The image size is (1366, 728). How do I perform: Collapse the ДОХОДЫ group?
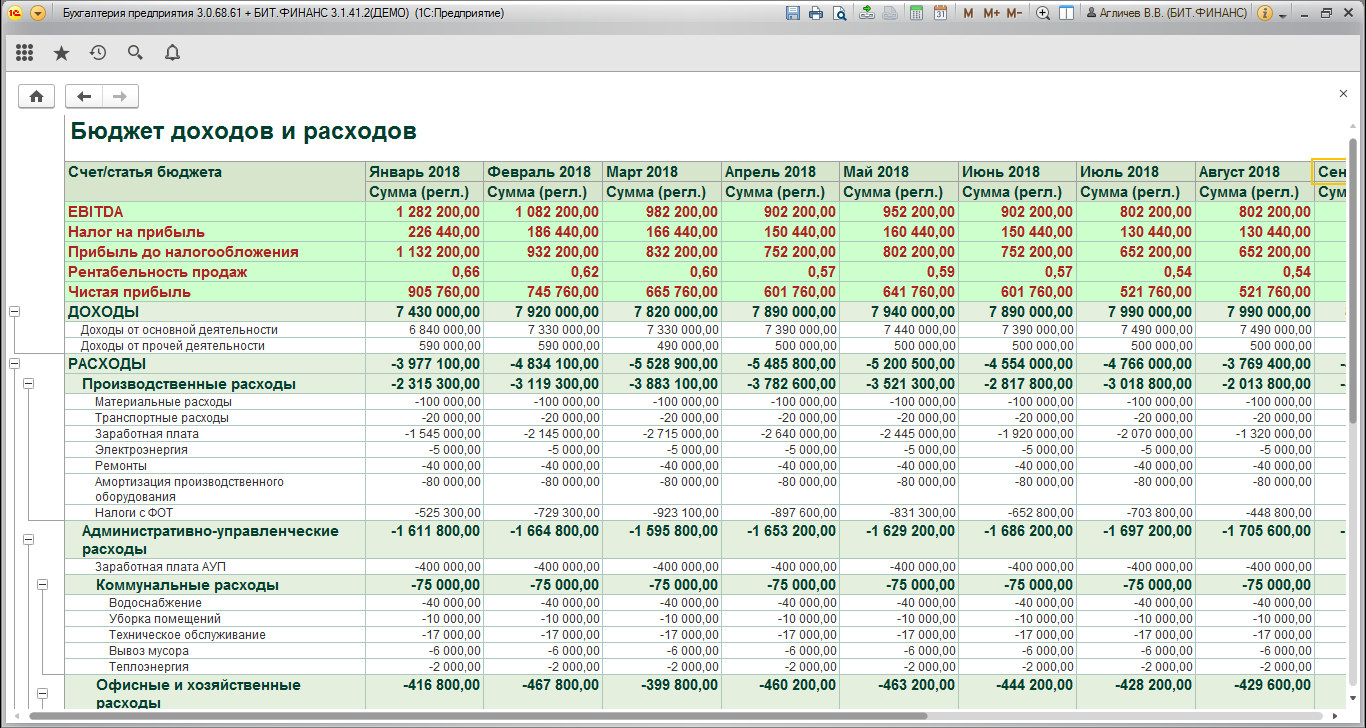click(14, 312)
